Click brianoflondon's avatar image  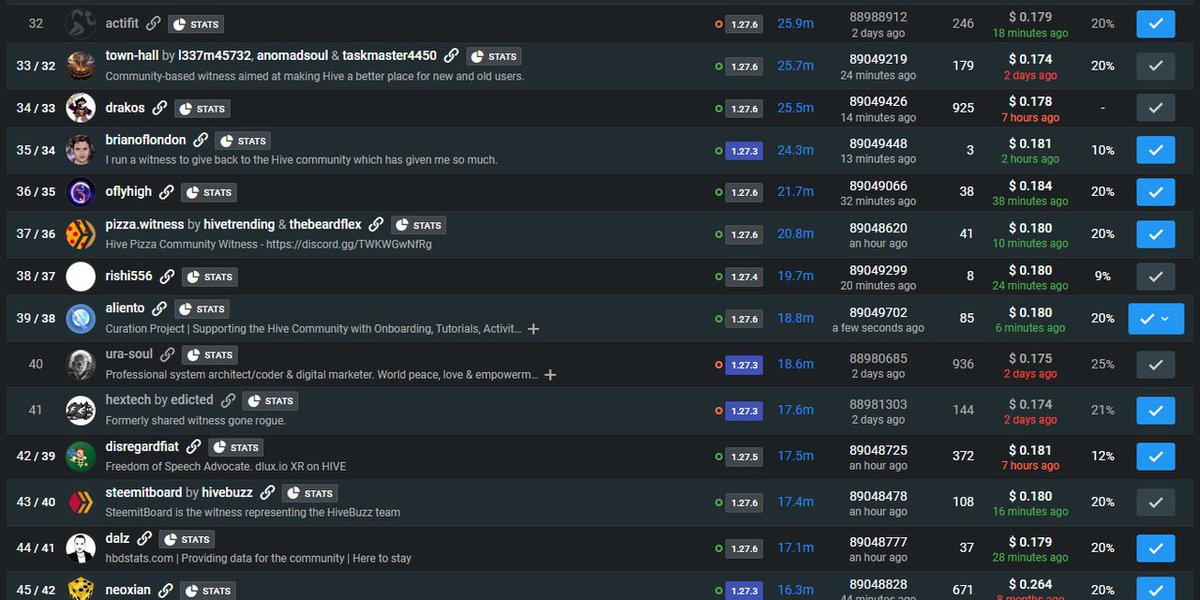tap(81, 150)
